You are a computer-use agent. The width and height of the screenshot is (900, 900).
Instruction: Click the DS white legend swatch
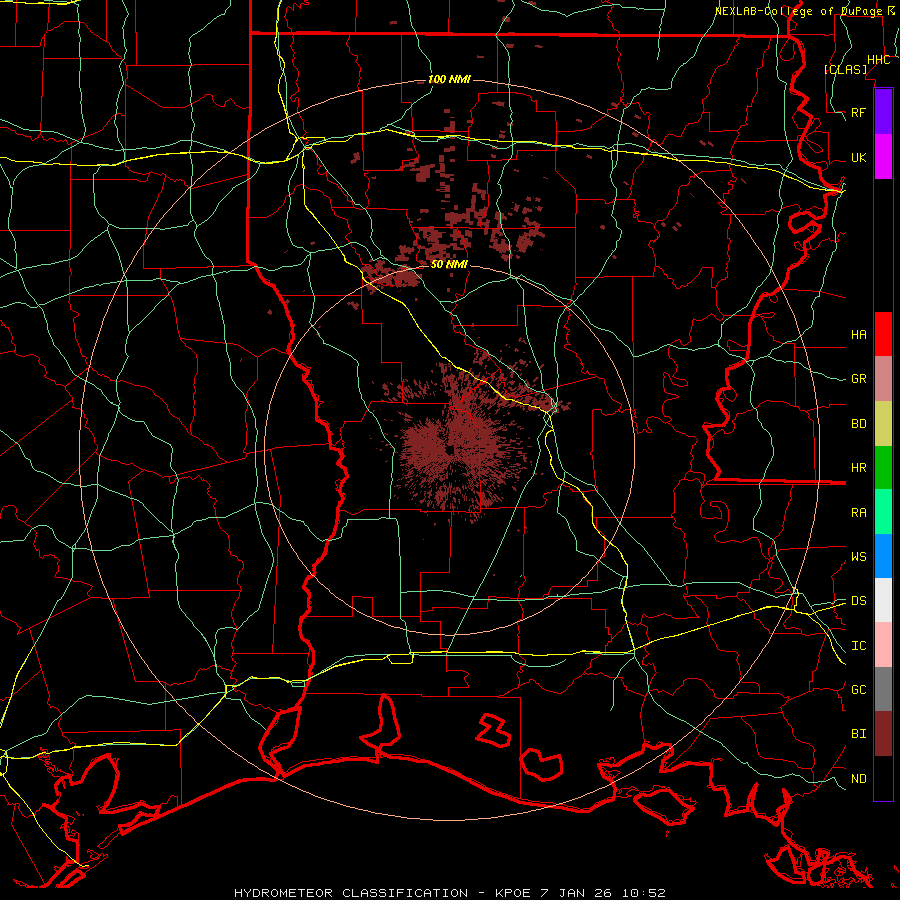[x=883, y=600]
